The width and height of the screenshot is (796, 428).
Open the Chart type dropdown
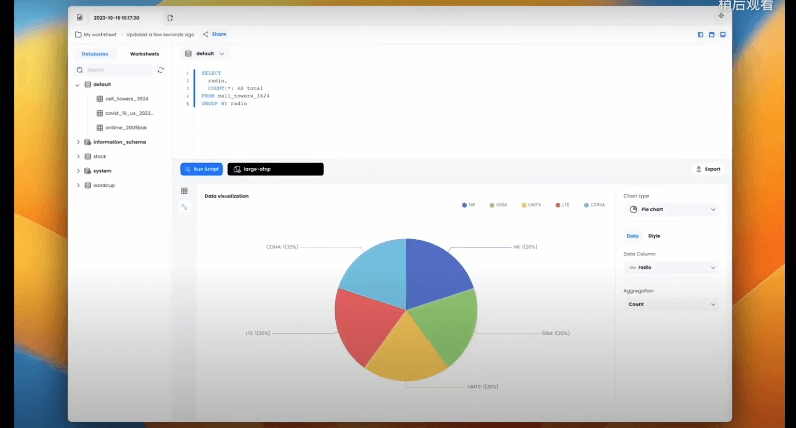point(671,210)
